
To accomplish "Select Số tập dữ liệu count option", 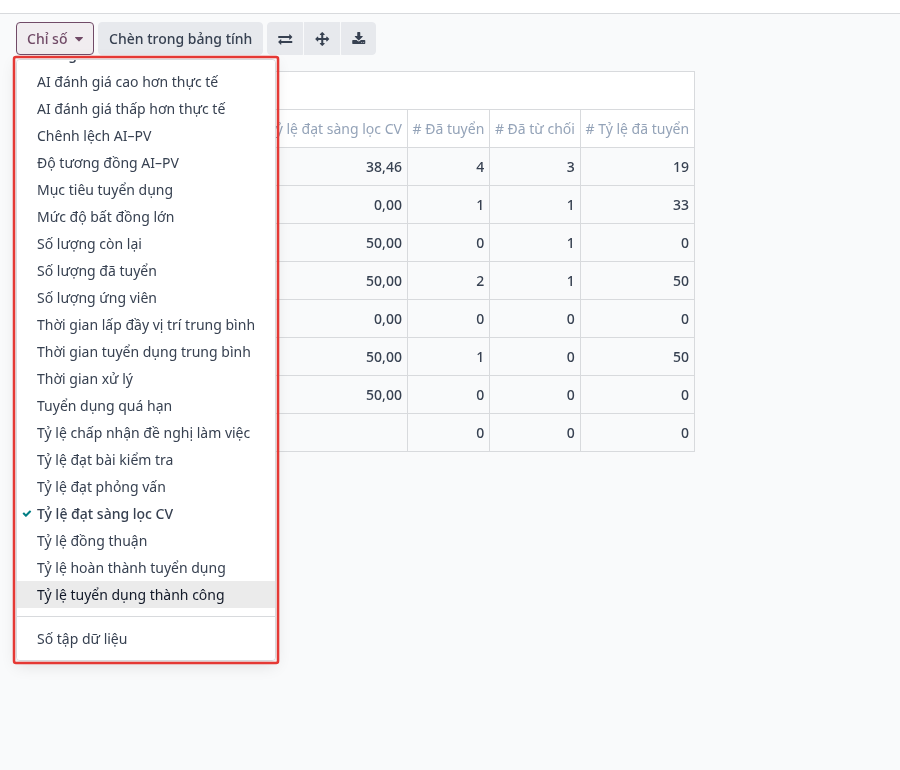I will tap(146, 639).
